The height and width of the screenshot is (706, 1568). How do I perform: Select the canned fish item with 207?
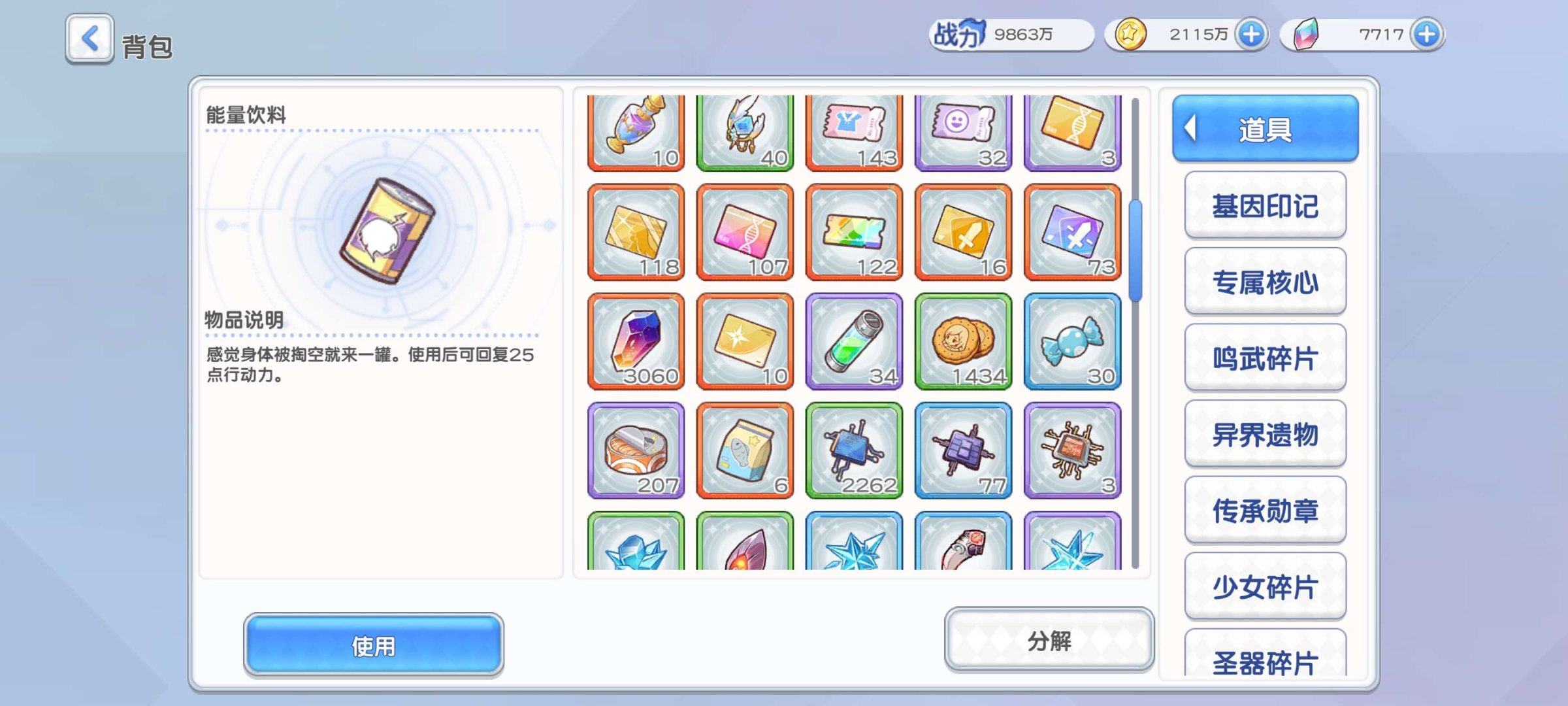click(x=636, y=450)
